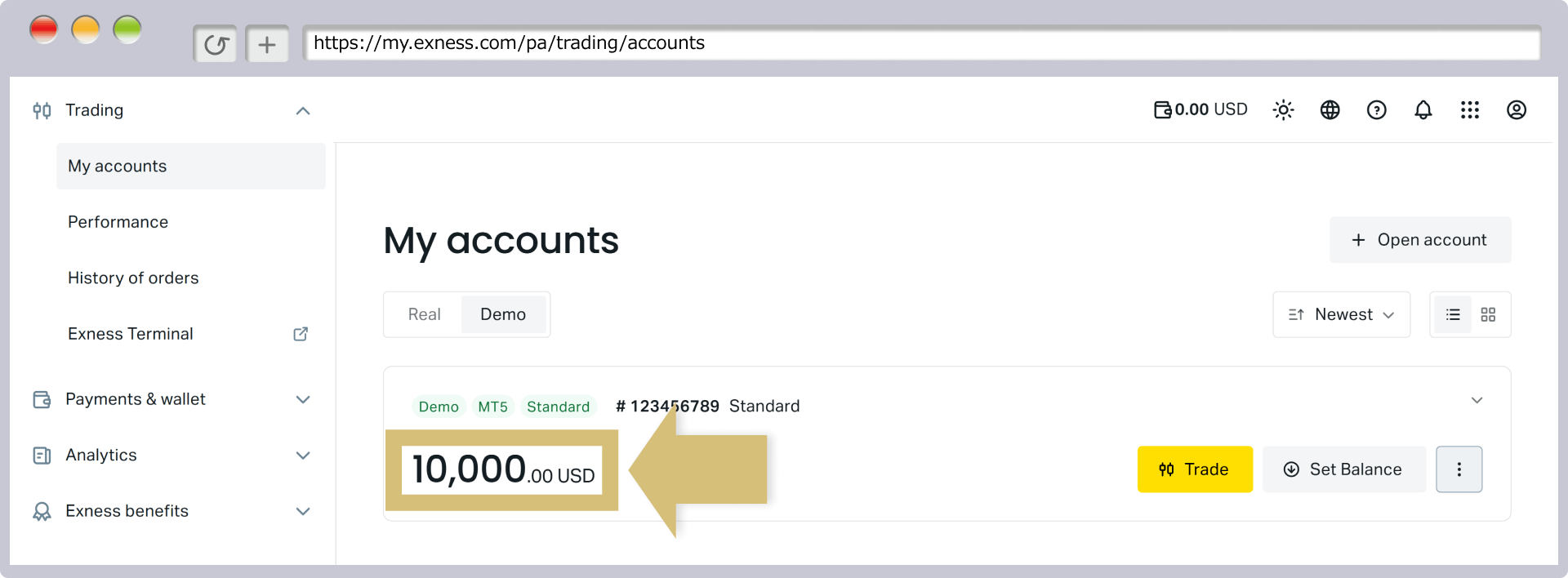This screenshot has height=578, width=1568.
Task: Expand the Payments & wallet section
Action: click(x=171, y=399)
